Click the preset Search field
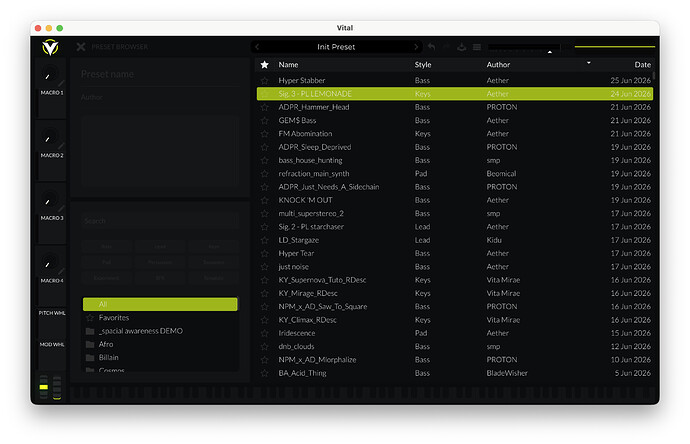Screen dimensions: 690x444 (160, 220)
